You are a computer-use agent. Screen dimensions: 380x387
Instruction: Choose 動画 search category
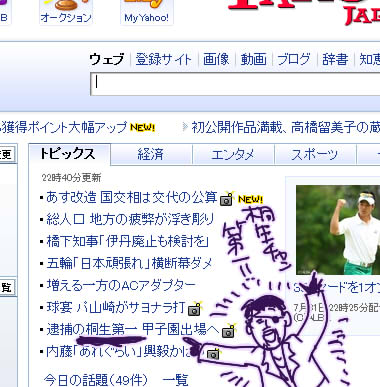[x=254, y=59]
